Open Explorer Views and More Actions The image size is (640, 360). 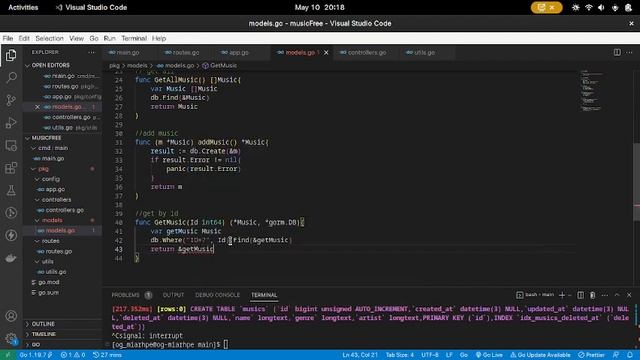click(x=91, y=52)
